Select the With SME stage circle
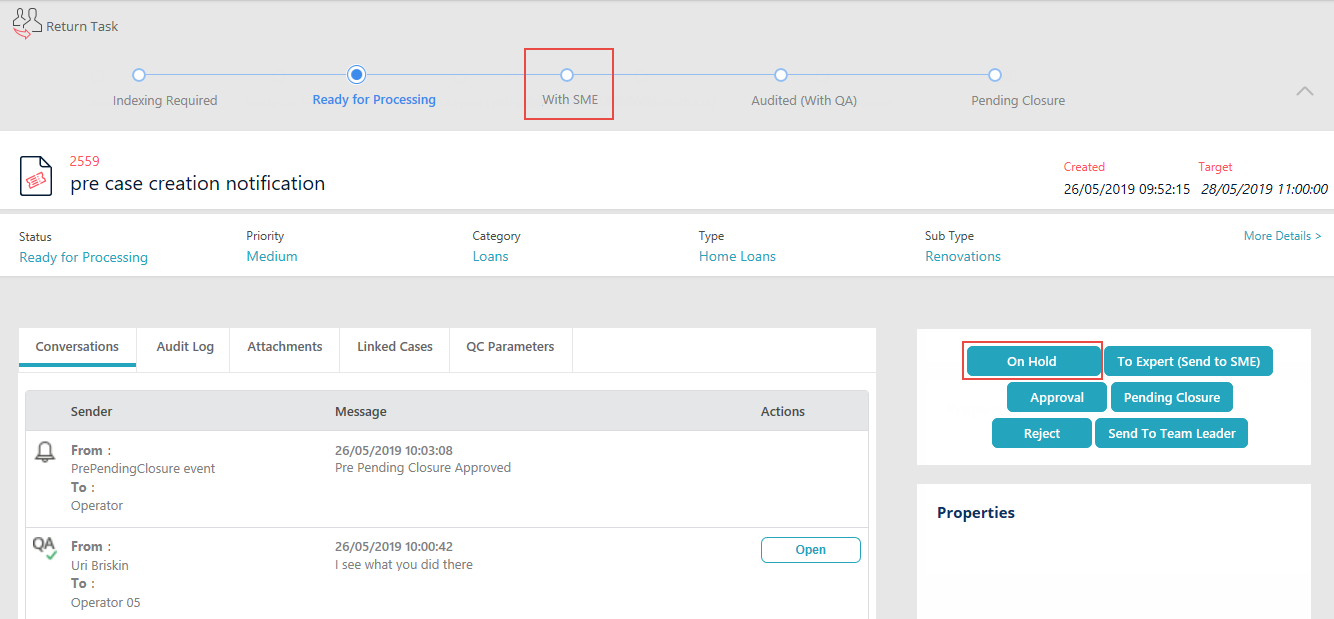The height and width of the screenshot is (619, 1334). coord(567,75)
